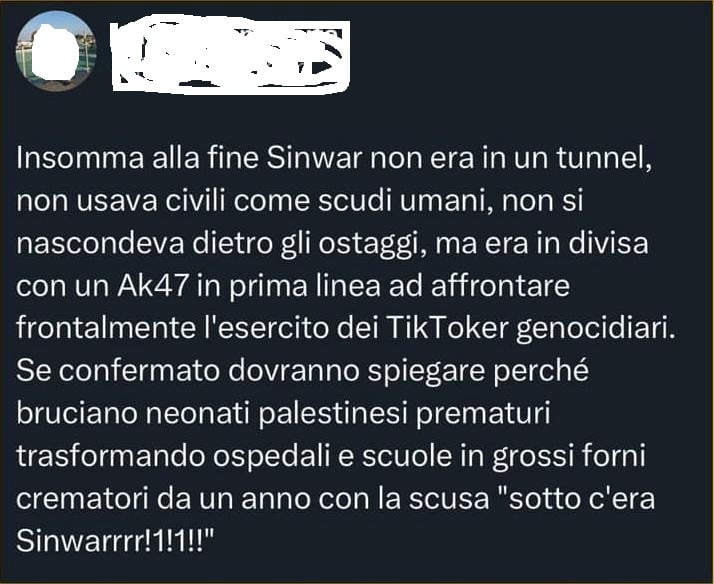The image size is (714, 584).
Task: Click the word "frontalmente"
Action: point(106,328)
